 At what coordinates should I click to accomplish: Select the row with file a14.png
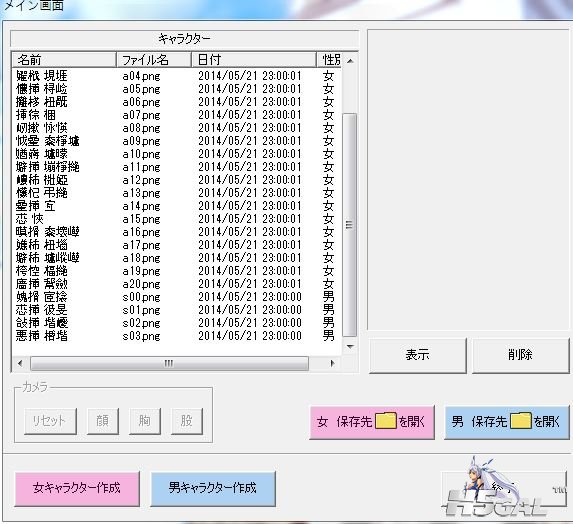(x=177, y=206)
